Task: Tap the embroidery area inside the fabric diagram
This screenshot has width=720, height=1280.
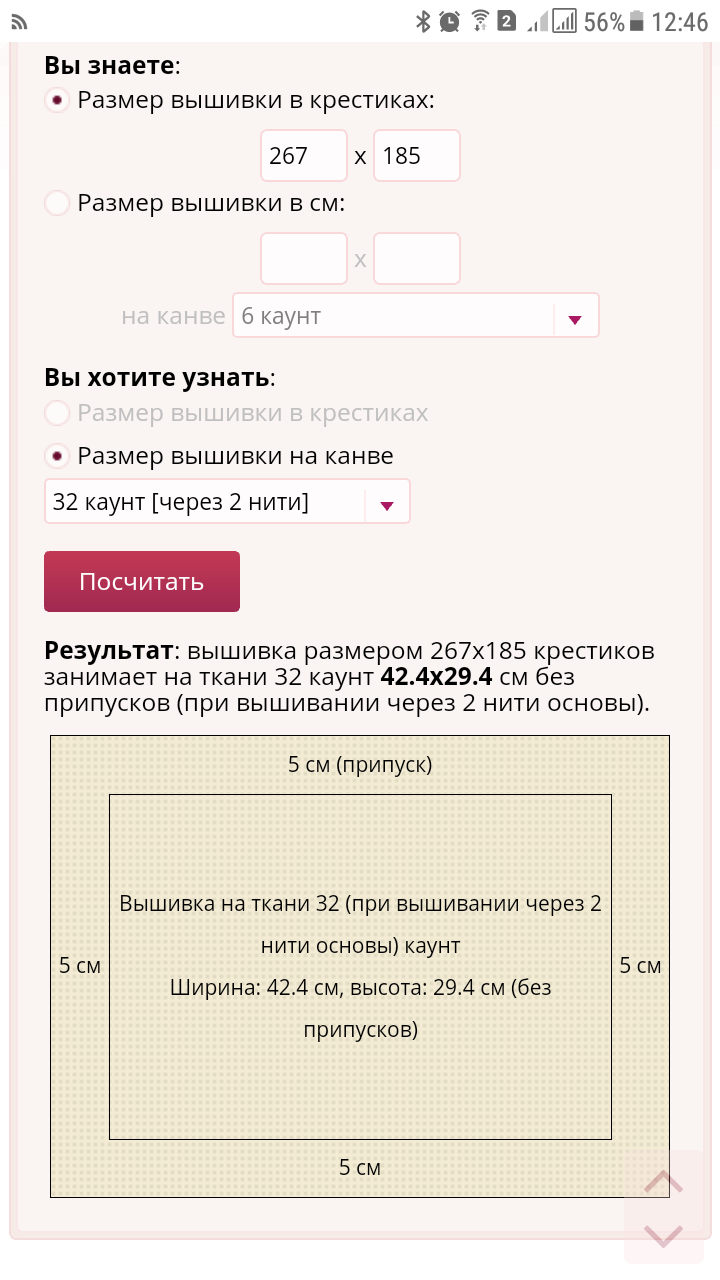Action: tap(360, 966)
